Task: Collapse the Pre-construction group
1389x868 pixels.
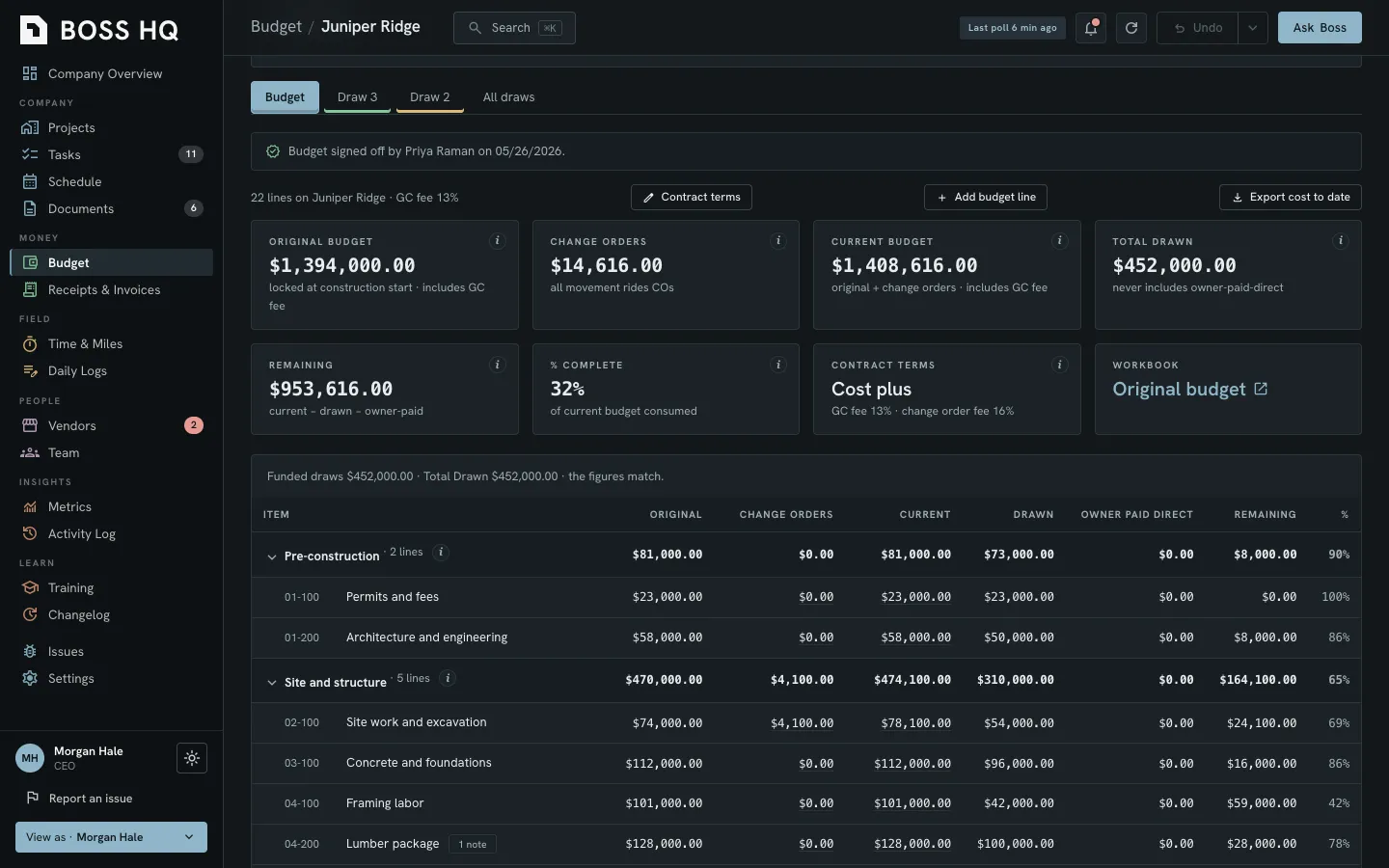Action: tap(272, 556)
